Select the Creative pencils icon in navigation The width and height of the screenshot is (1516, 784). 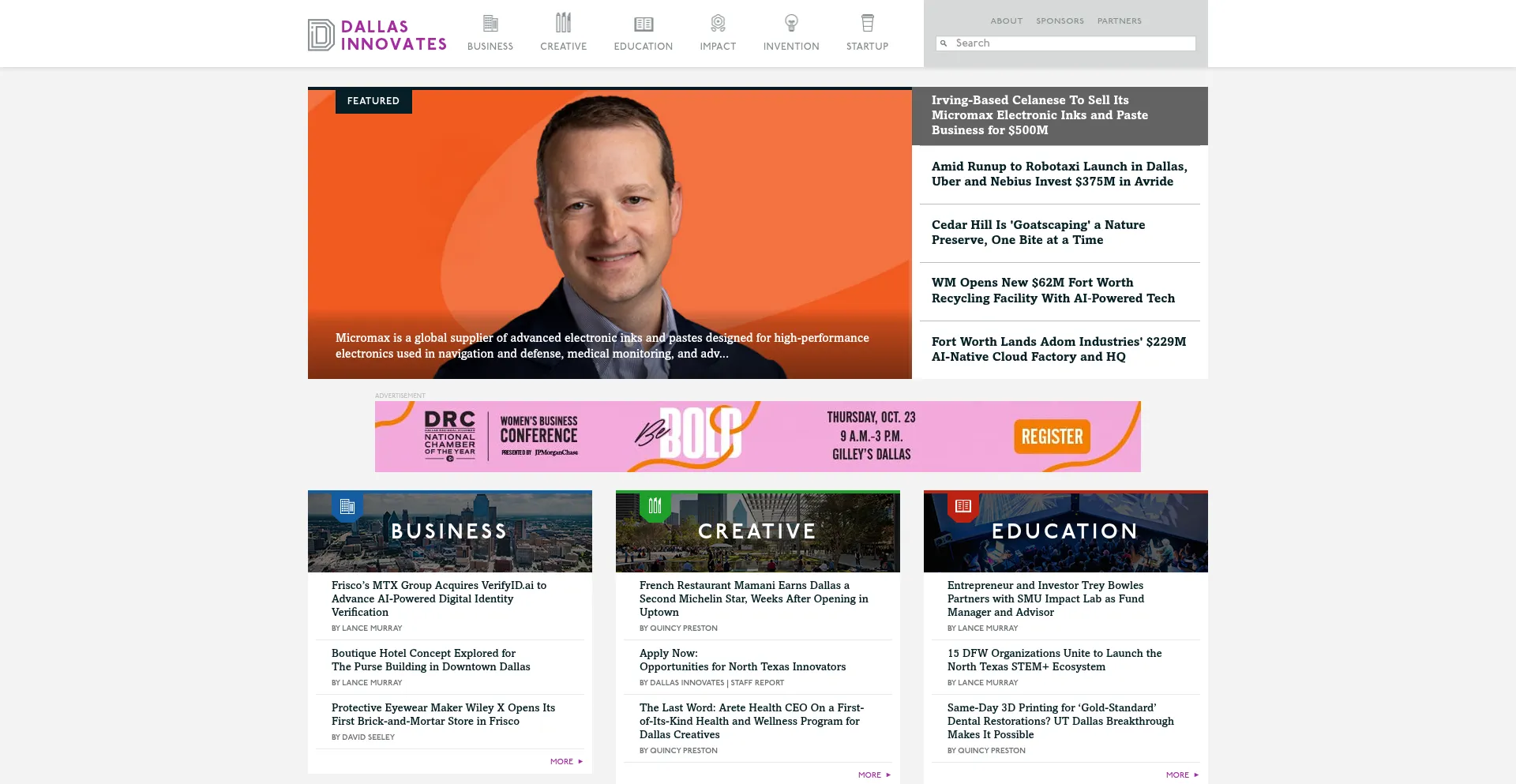563,23
